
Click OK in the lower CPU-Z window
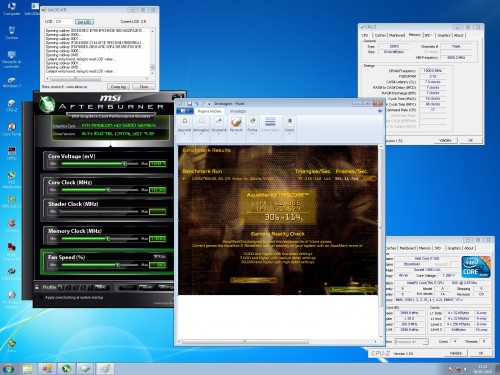pos(481,353)
